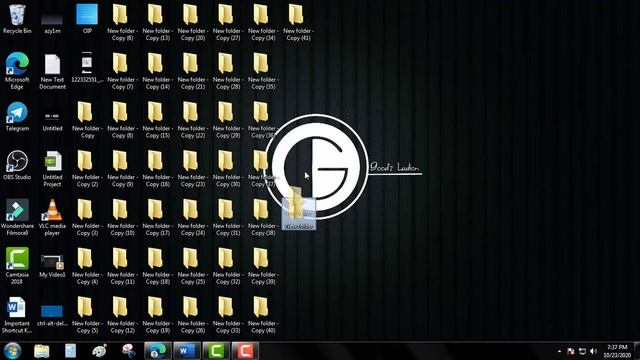The height and width of the screenshot is (360, 640).
Task: Select folder New folder - Copy (33)
Action: pos(228,315)
